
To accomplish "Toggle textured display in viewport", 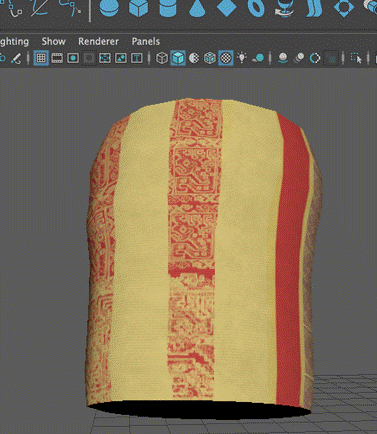I will (226, 58).
